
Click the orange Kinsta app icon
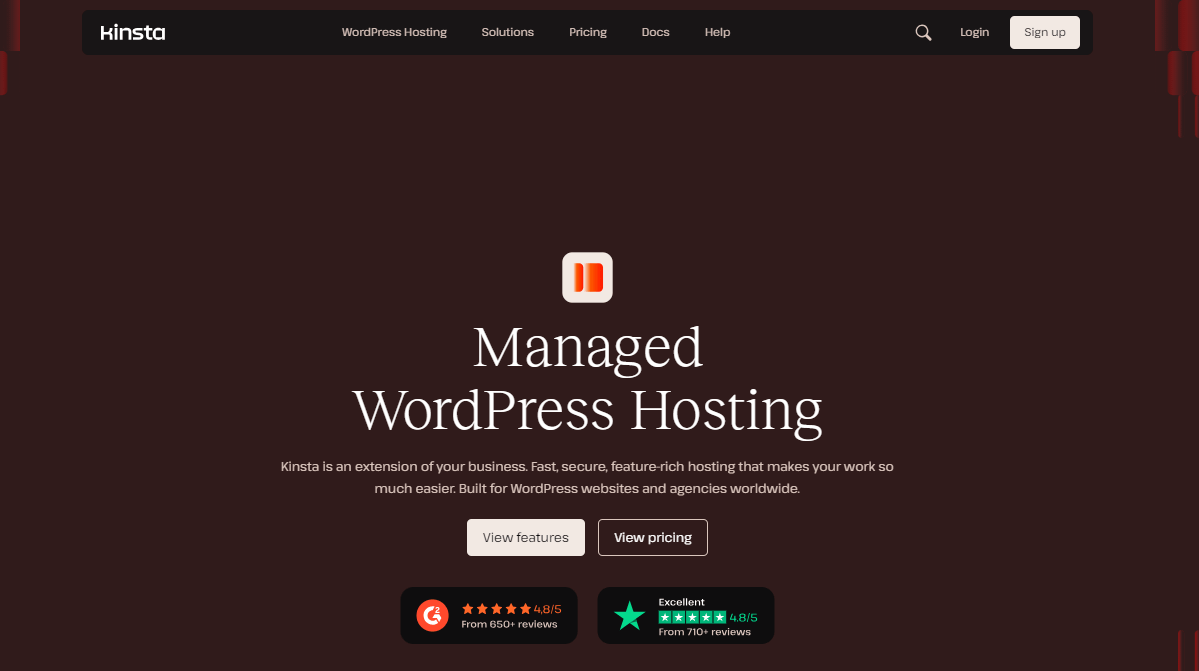[587, 277]
